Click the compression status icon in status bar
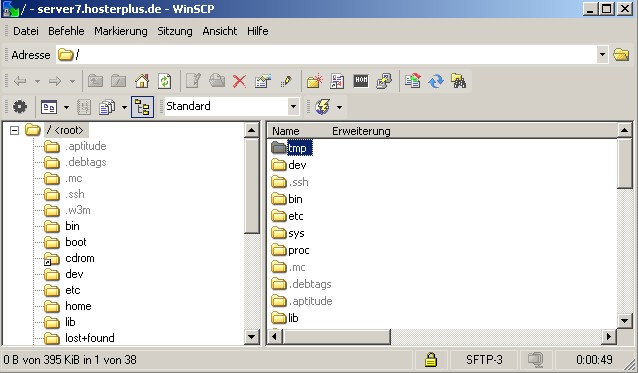638x373 pixels. tap(535, 360)
